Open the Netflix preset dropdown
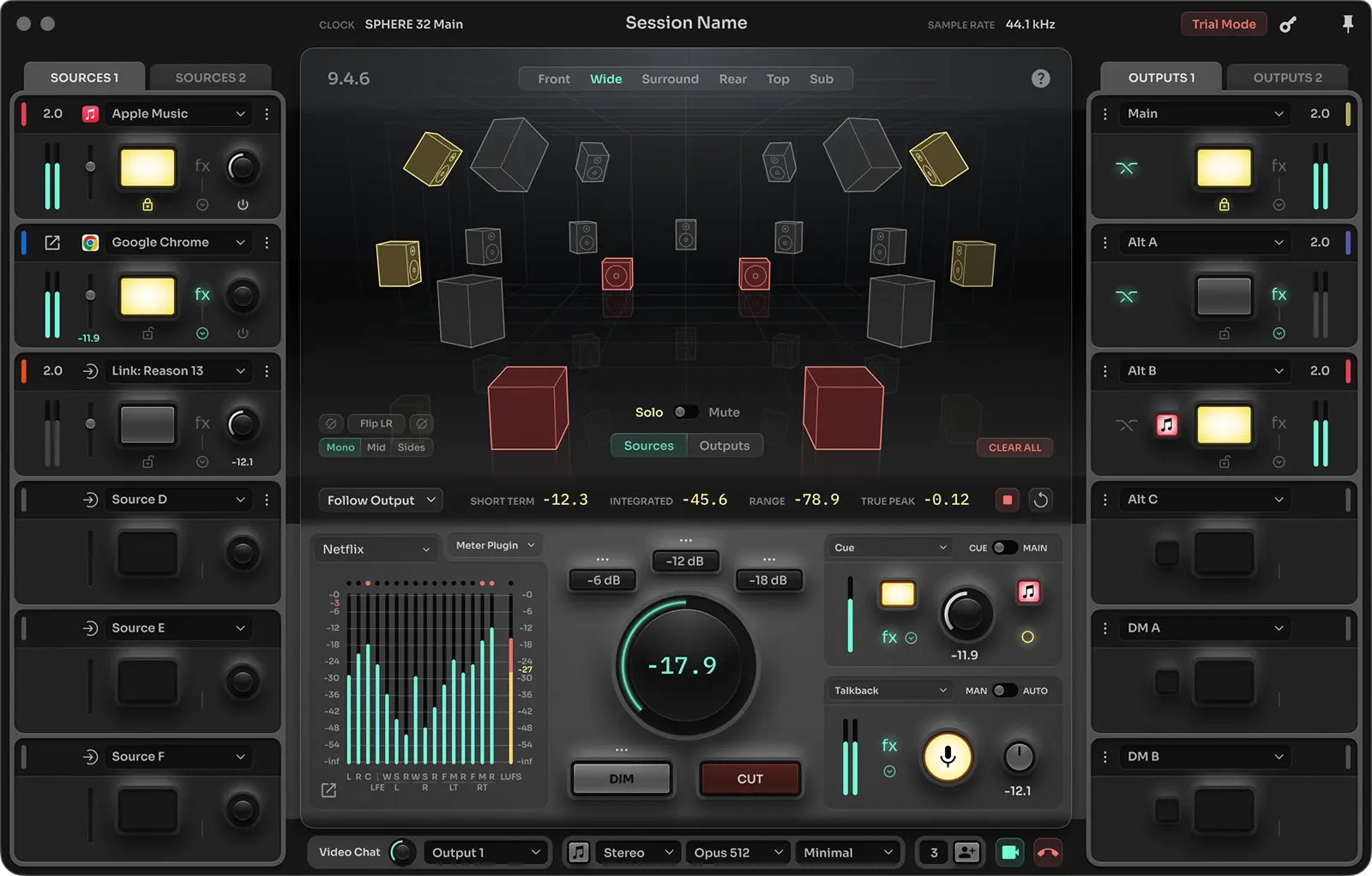Image resolution: width=1372 pixels, height=876 pixels. pyautogui.click(x=375, y=548)
